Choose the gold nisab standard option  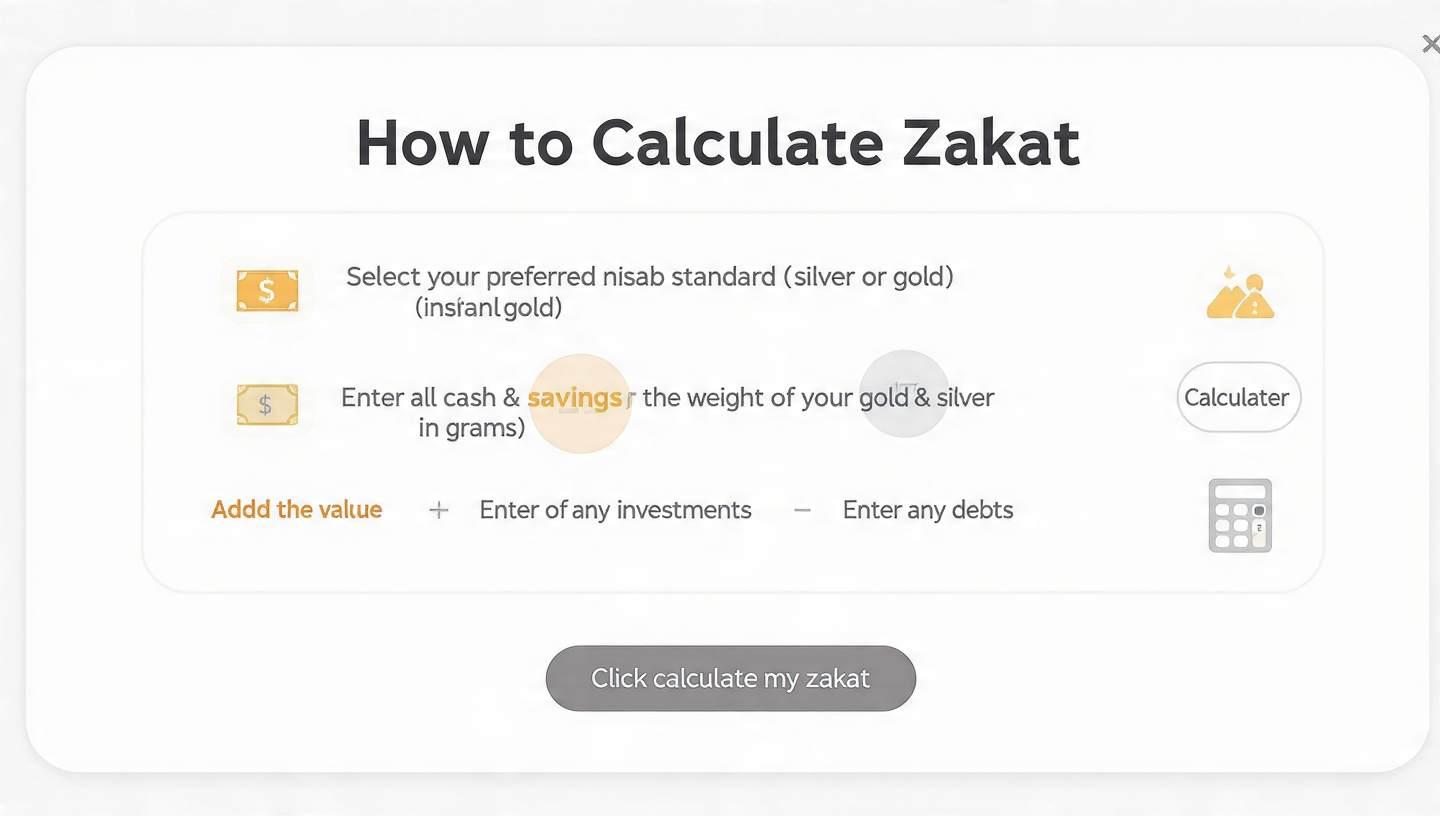[922, 277]
